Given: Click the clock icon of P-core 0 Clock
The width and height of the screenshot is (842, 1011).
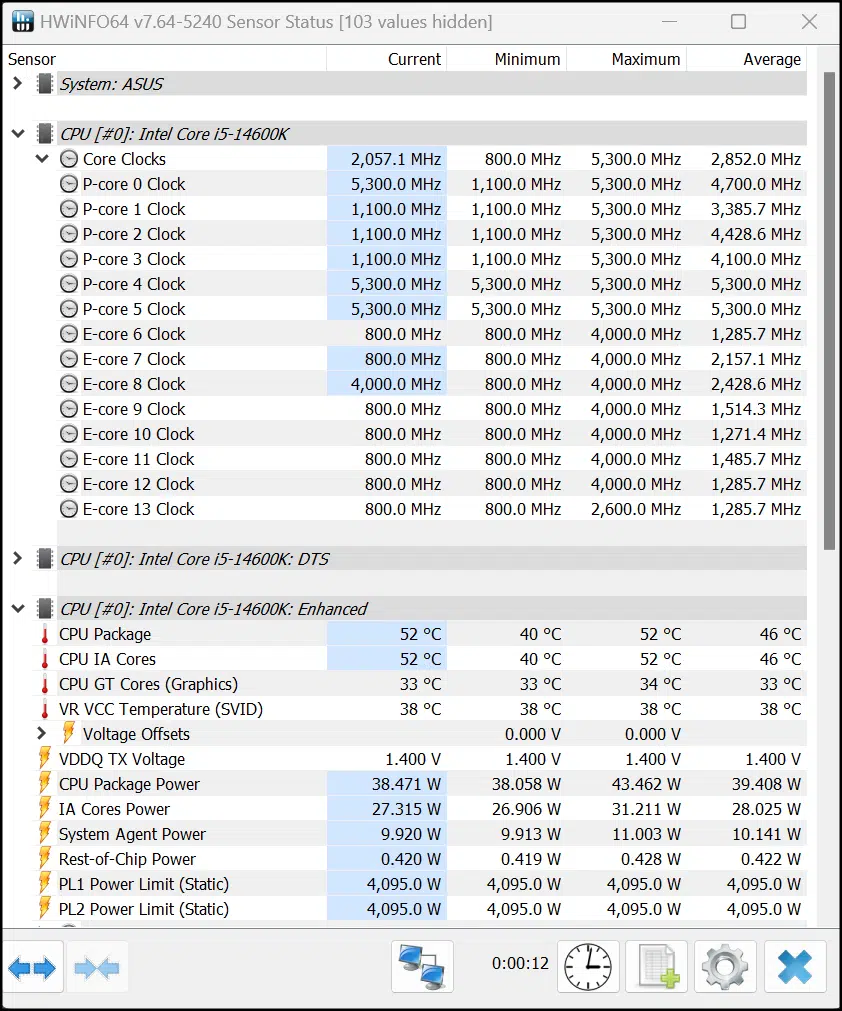Looking at the screenshot, I should point(69,184).
